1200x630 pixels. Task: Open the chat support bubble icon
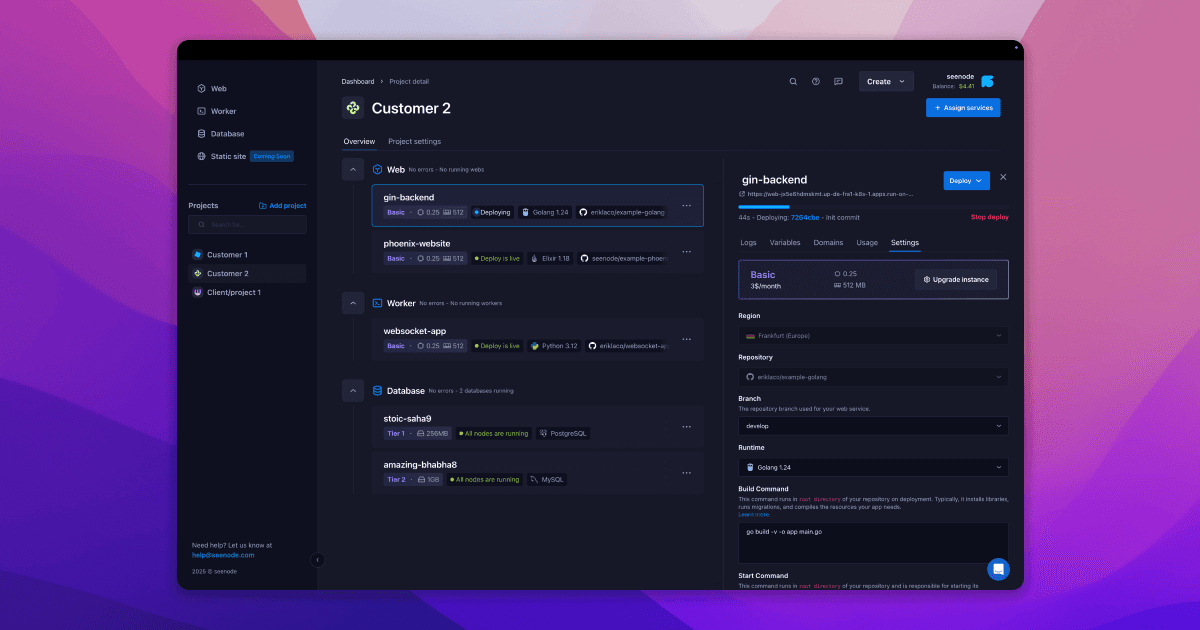pyautogui.click(x=998, y=568)
